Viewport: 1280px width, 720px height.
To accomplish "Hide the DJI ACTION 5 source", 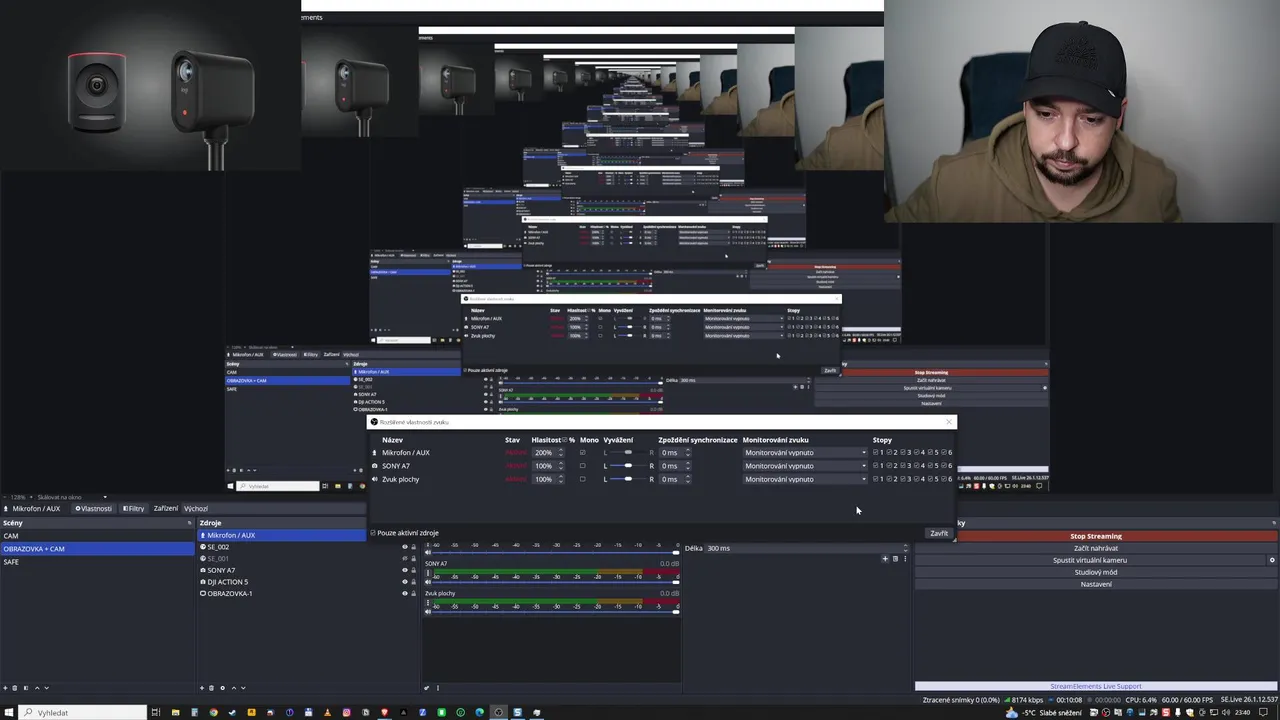I will [x=405, y=582].
